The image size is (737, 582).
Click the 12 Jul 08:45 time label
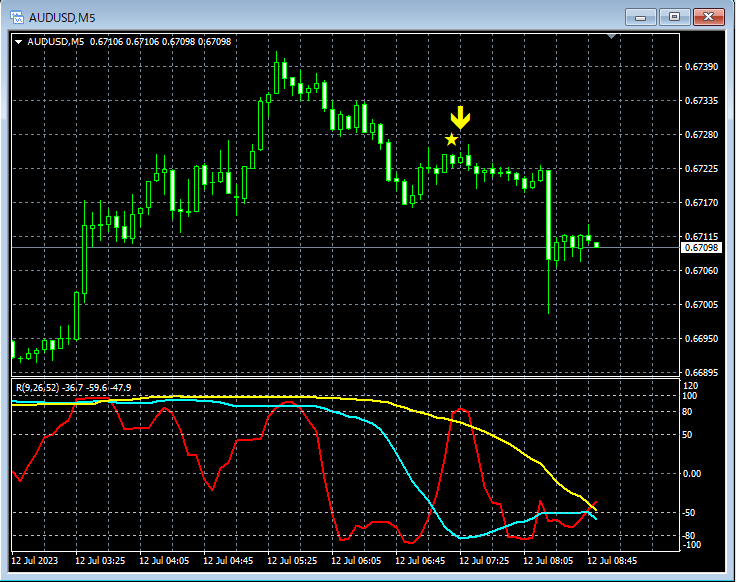(612, 561)
